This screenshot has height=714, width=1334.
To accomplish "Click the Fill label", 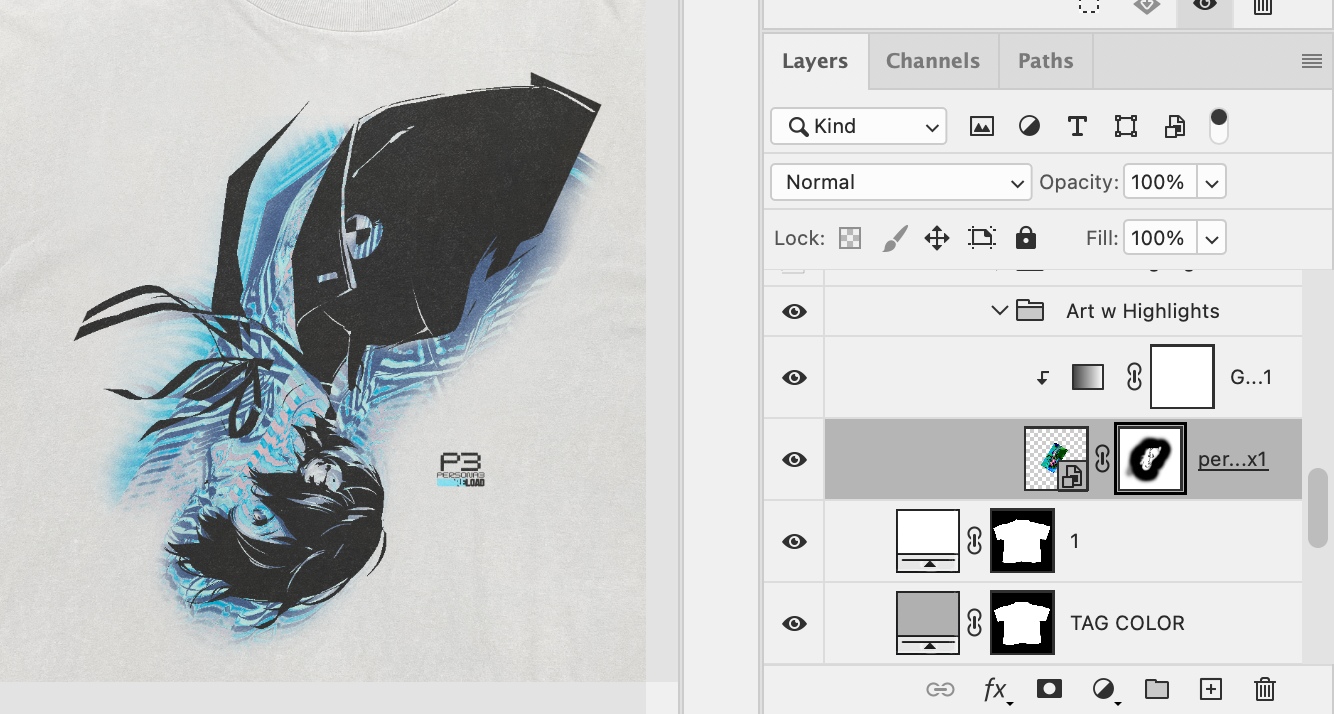I will coord(1102,239).
